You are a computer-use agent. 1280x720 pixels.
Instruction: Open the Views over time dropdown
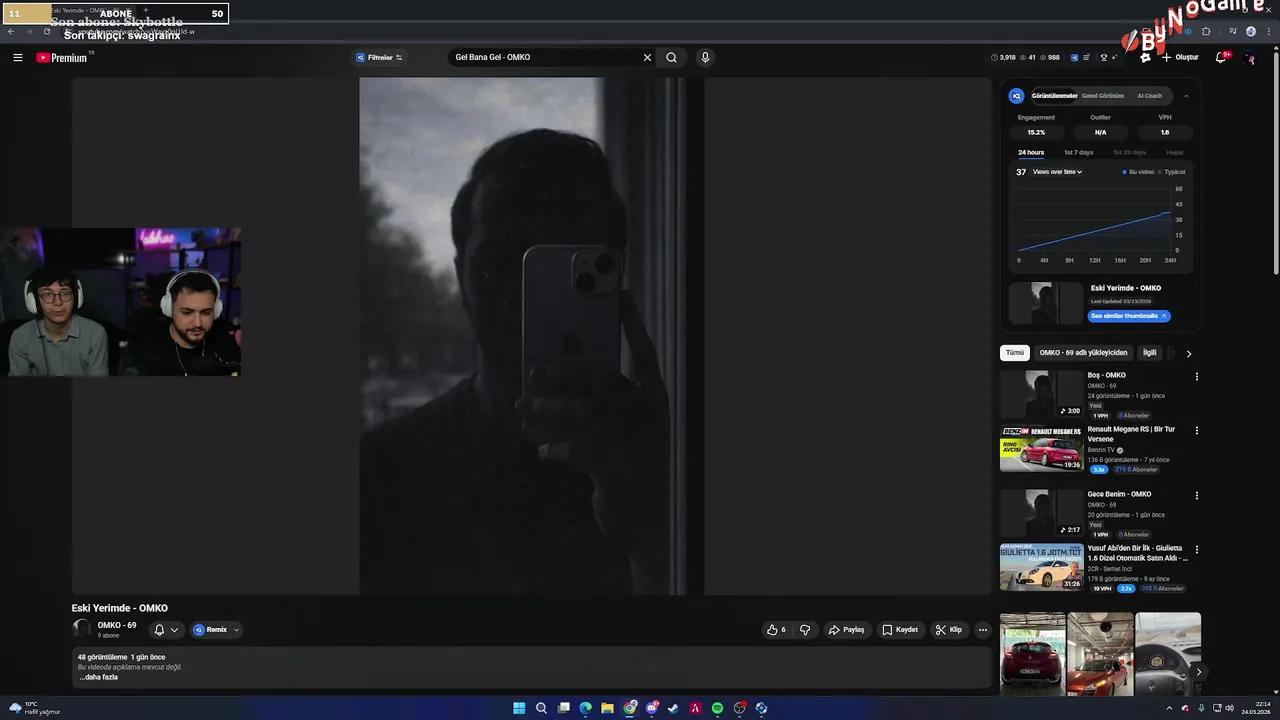click(x=1057, y=172)
